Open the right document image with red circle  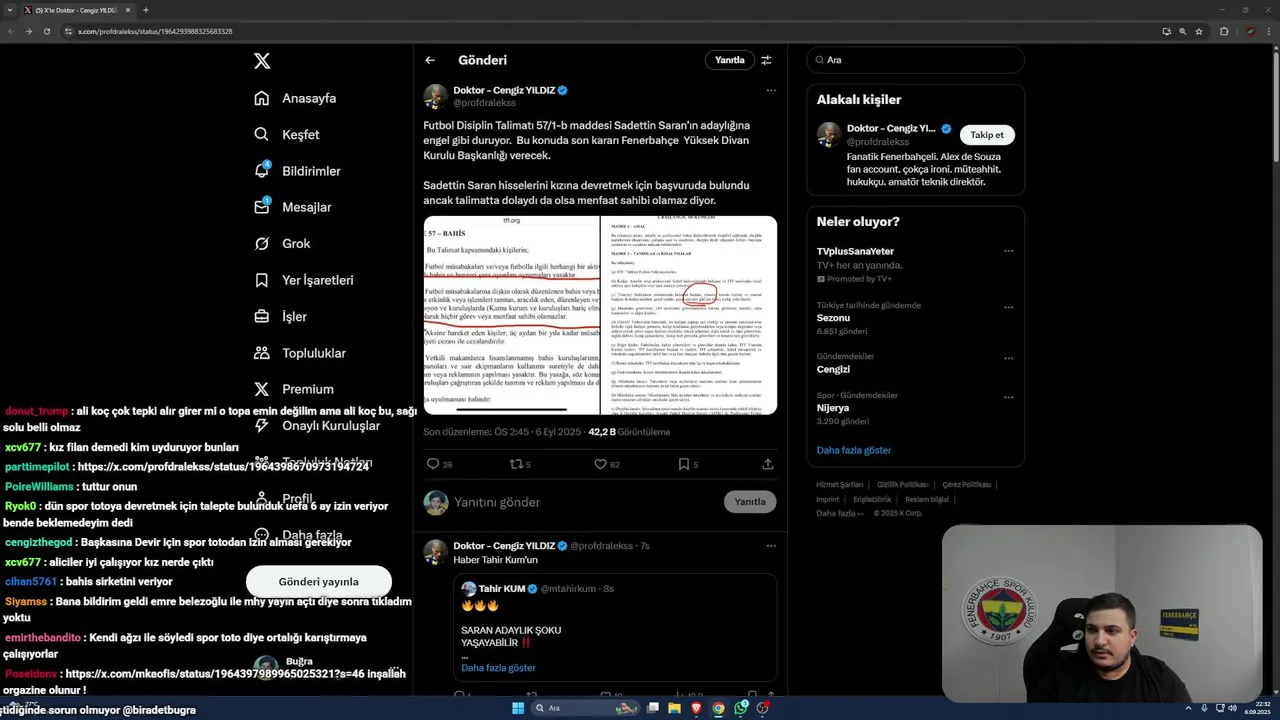tap(689, 315)
